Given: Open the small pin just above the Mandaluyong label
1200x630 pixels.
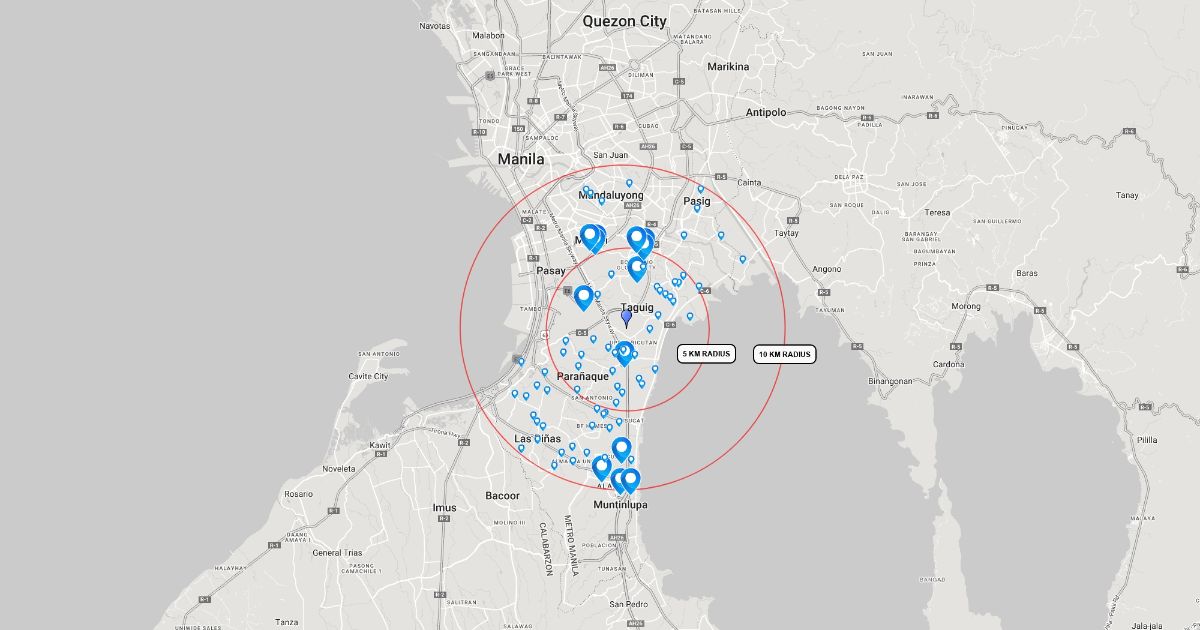Looking at the screenshot, I should (x=629, y=183).
